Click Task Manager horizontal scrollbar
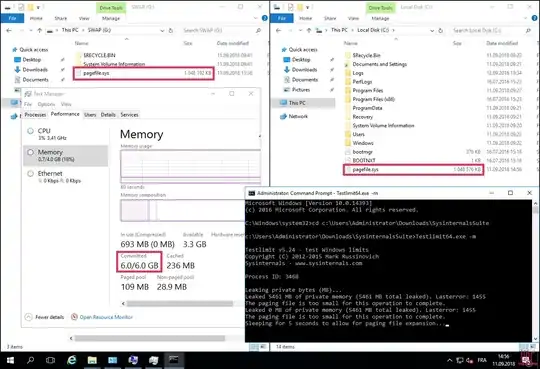 tap(179, 304)
